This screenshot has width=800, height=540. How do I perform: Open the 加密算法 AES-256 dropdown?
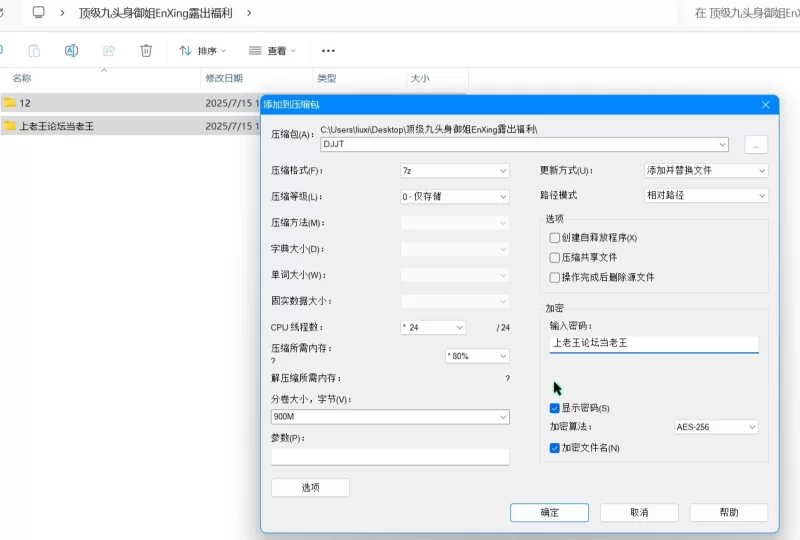[x=716, y=427]
